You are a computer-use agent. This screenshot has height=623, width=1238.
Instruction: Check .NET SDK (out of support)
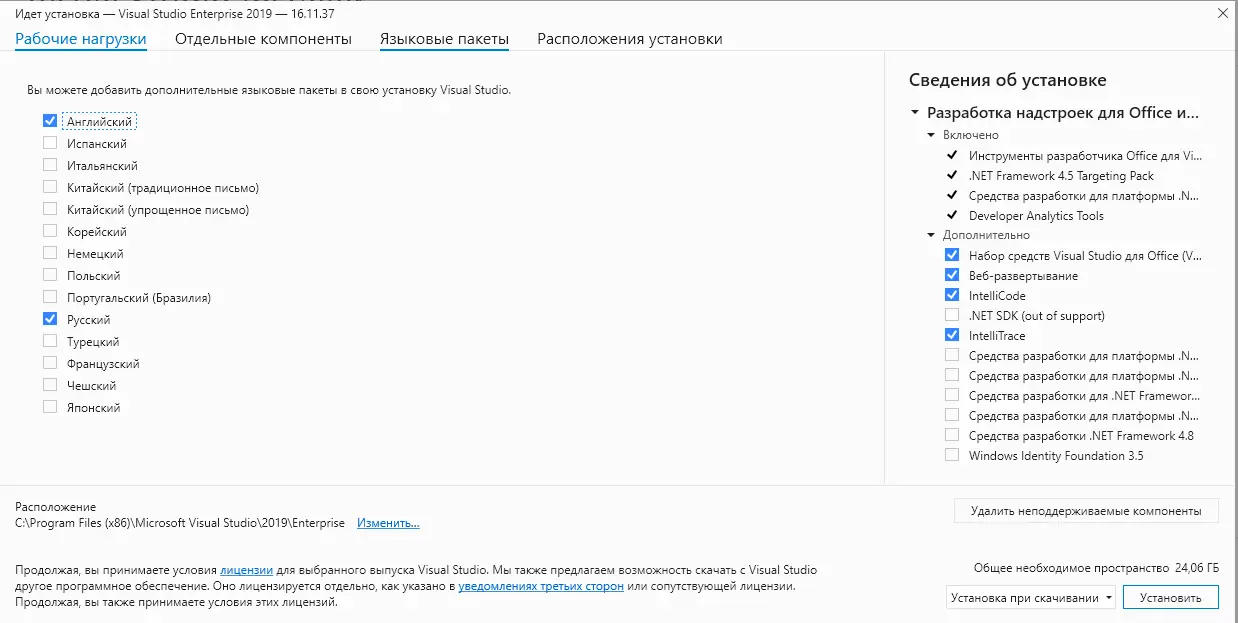coord(952,316)
